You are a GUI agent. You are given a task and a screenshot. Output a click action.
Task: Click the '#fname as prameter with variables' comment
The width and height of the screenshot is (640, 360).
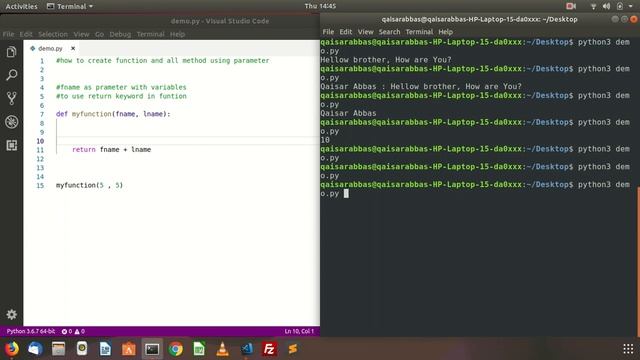pyautogui.click(x=121, y=87)
